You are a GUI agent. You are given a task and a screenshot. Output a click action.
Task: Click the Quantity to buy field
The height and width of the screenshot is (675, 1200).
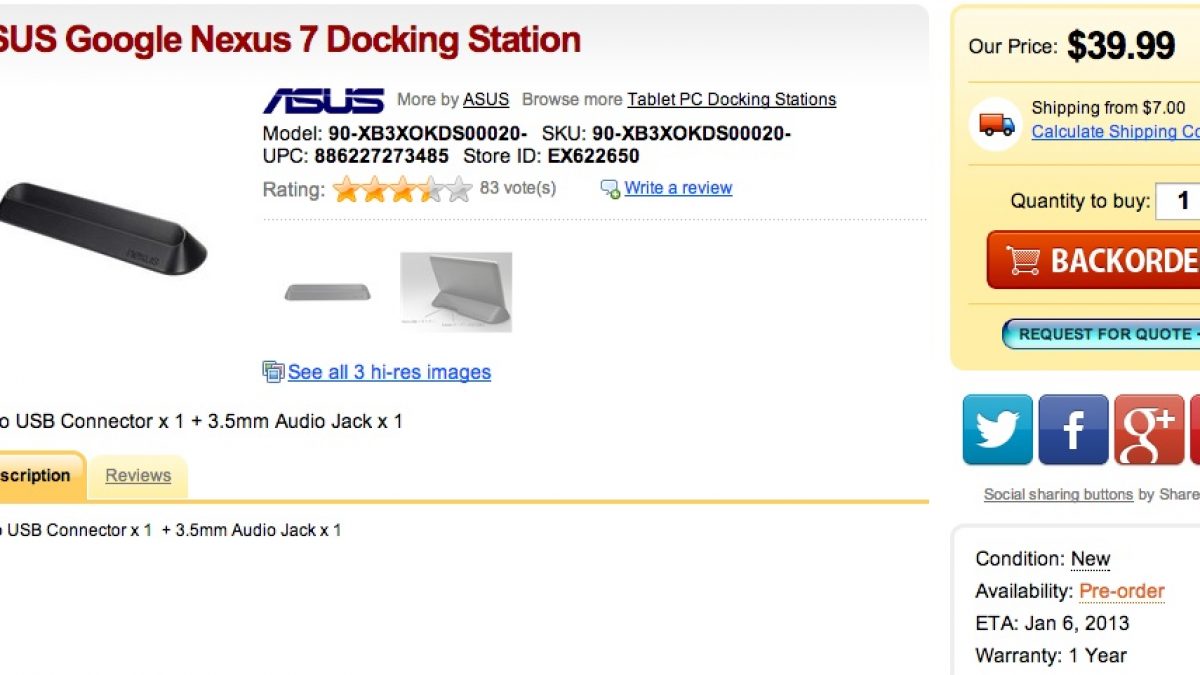1180,201
